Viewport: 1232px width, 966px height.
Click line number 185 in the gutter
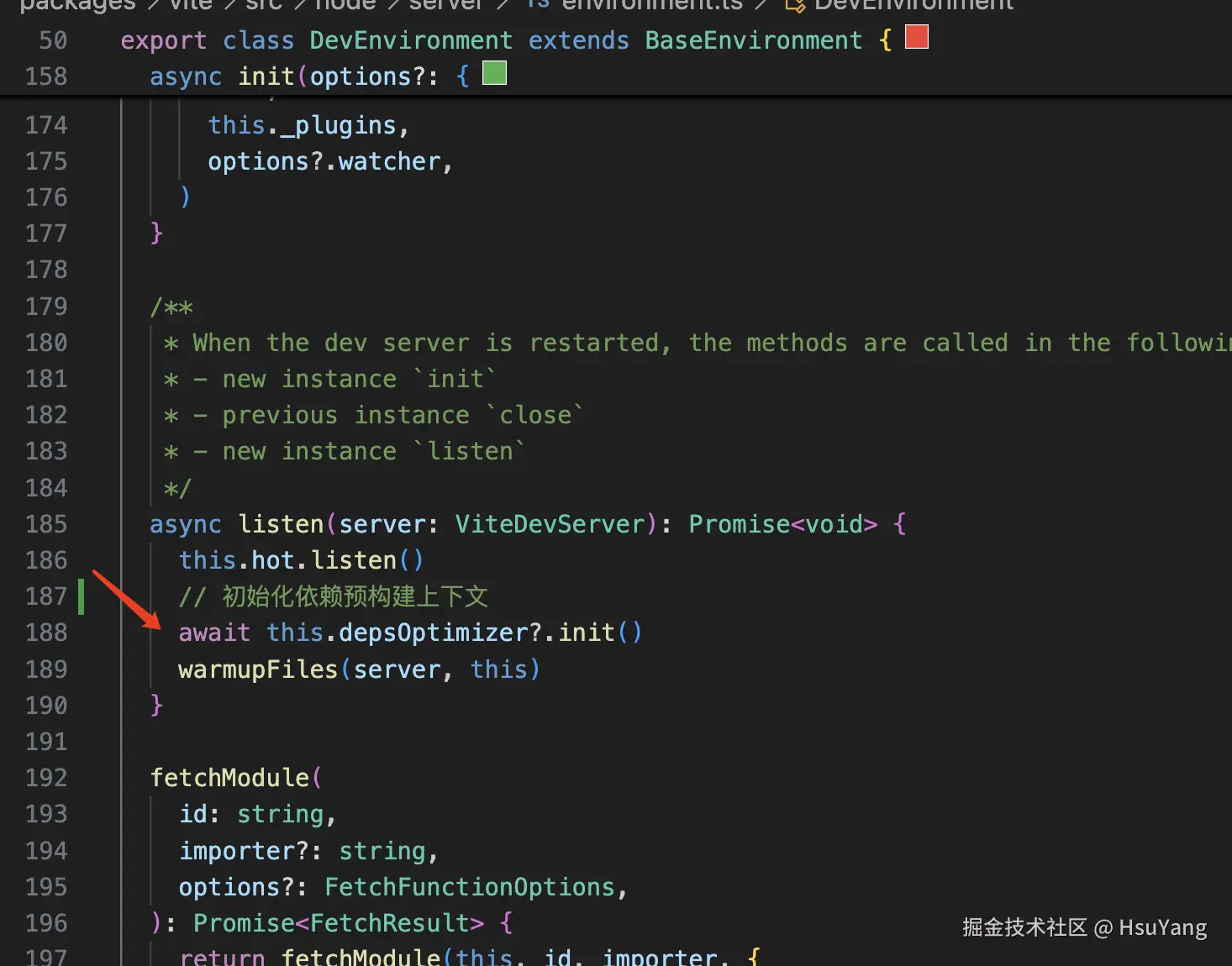[x=46, y=524]
